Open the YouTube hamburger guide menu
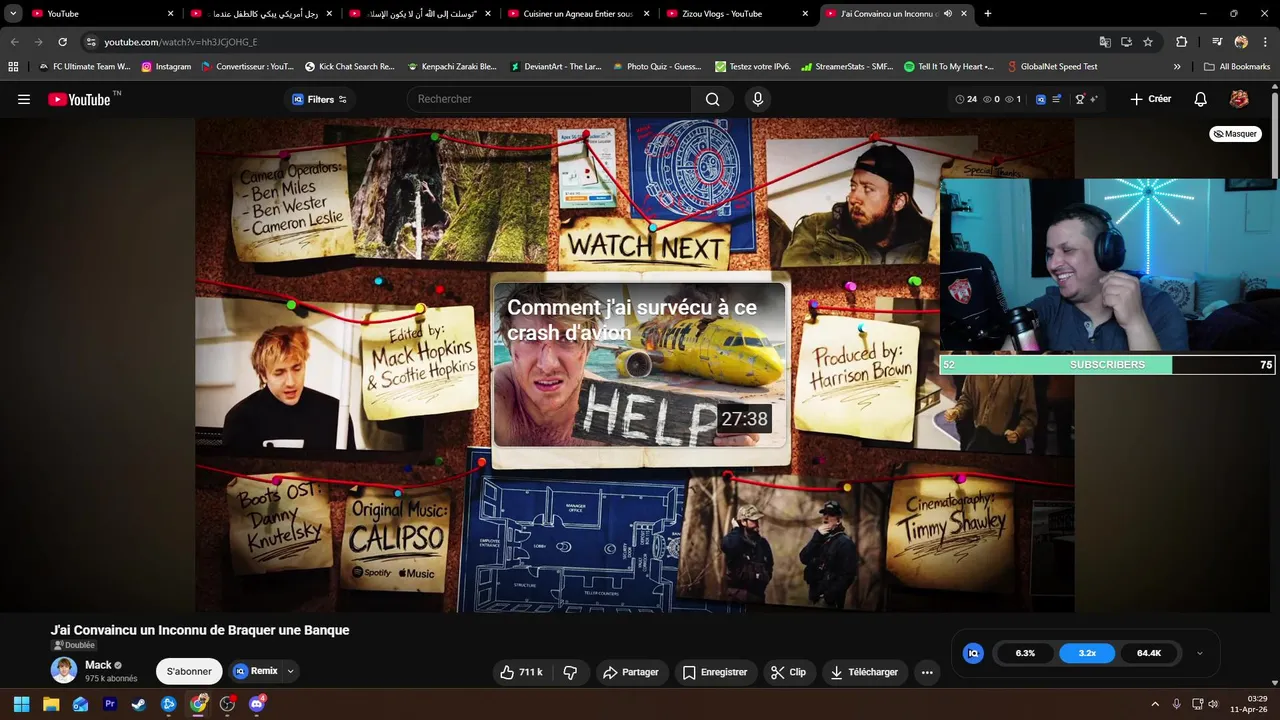The width and height of the screenshot is (1280, 720). coord(24,99)
